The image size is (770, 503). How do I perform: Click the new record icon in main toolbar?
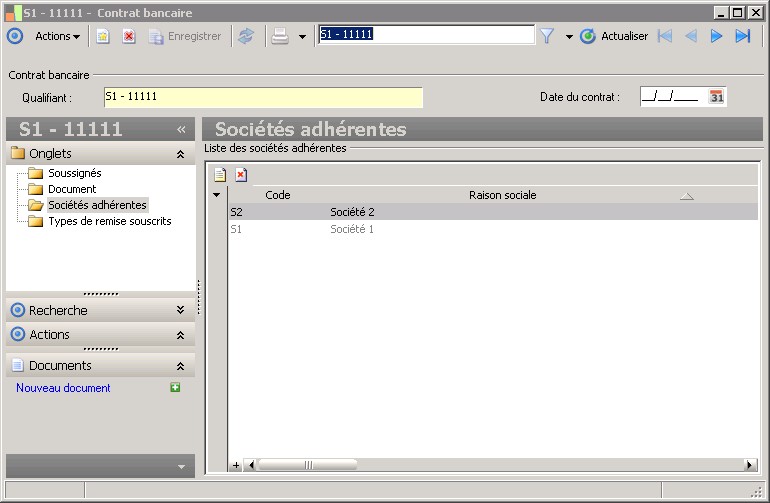pos(102,36)
